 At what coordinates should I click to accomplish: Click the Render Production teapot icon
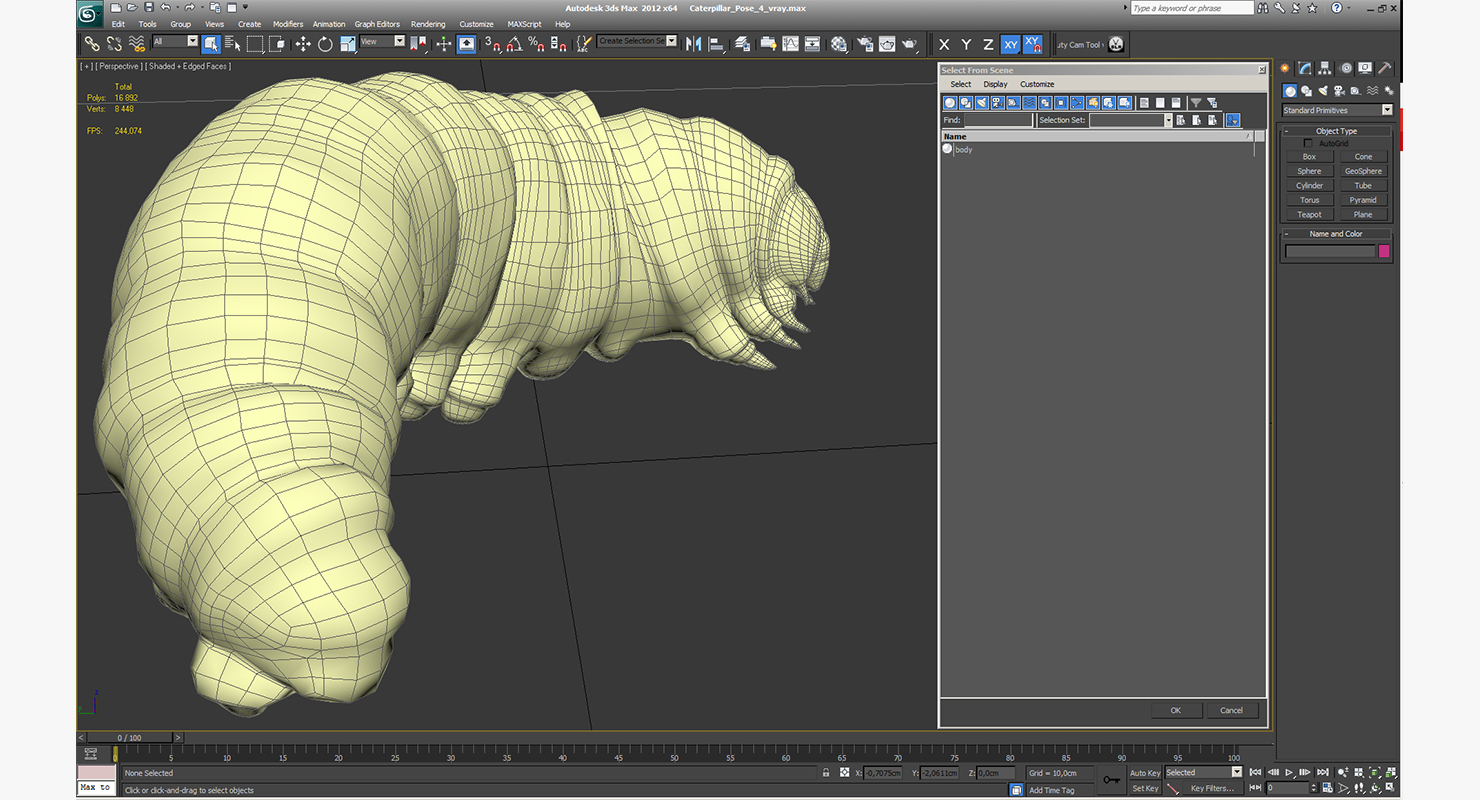909,44
